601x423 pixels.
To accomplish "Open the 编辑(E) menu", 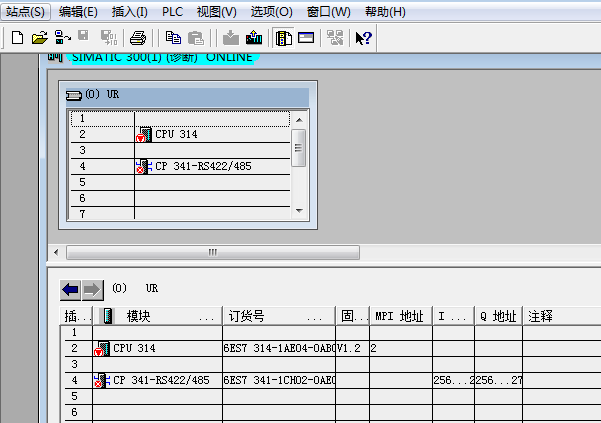I will [78, 12].
